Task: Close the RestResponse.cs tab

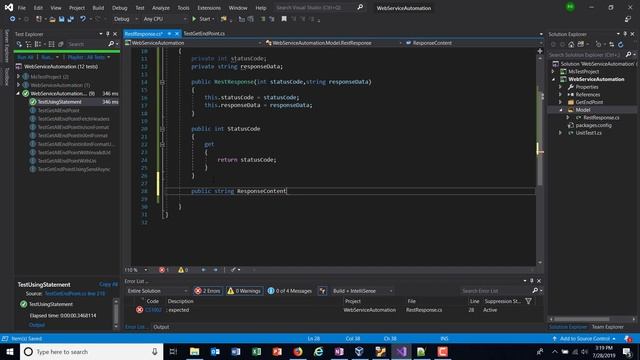Action: tap(177, 33)
